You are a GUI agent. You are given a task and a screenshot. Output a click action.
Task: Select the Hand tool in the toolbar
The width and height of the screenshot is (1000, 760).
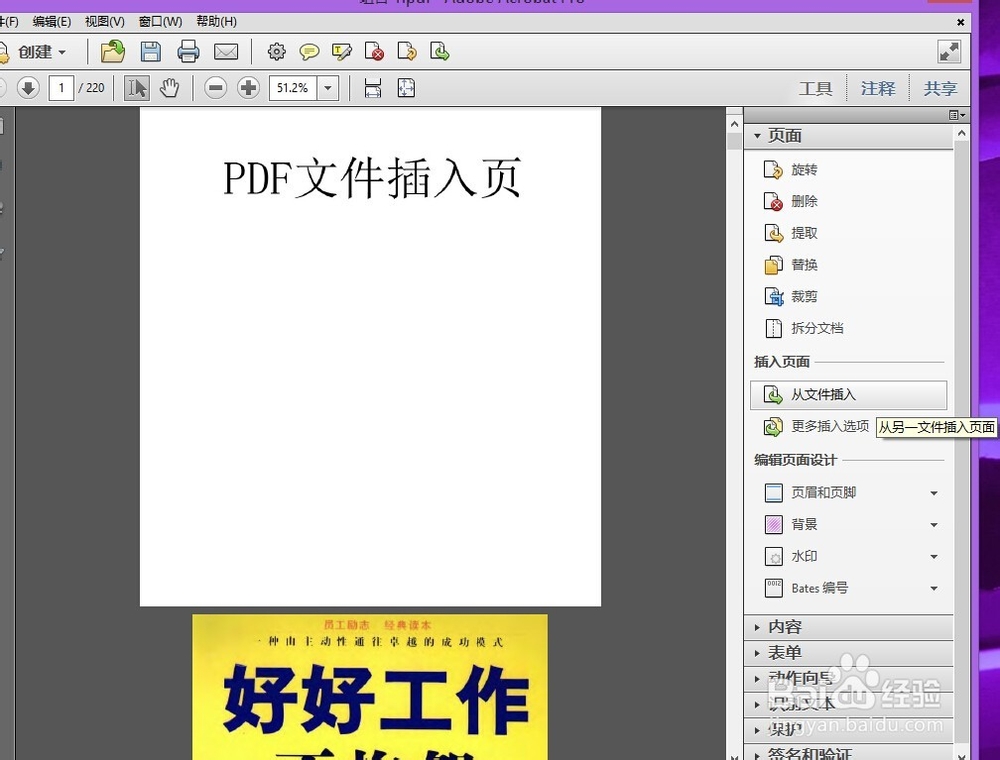170,88
